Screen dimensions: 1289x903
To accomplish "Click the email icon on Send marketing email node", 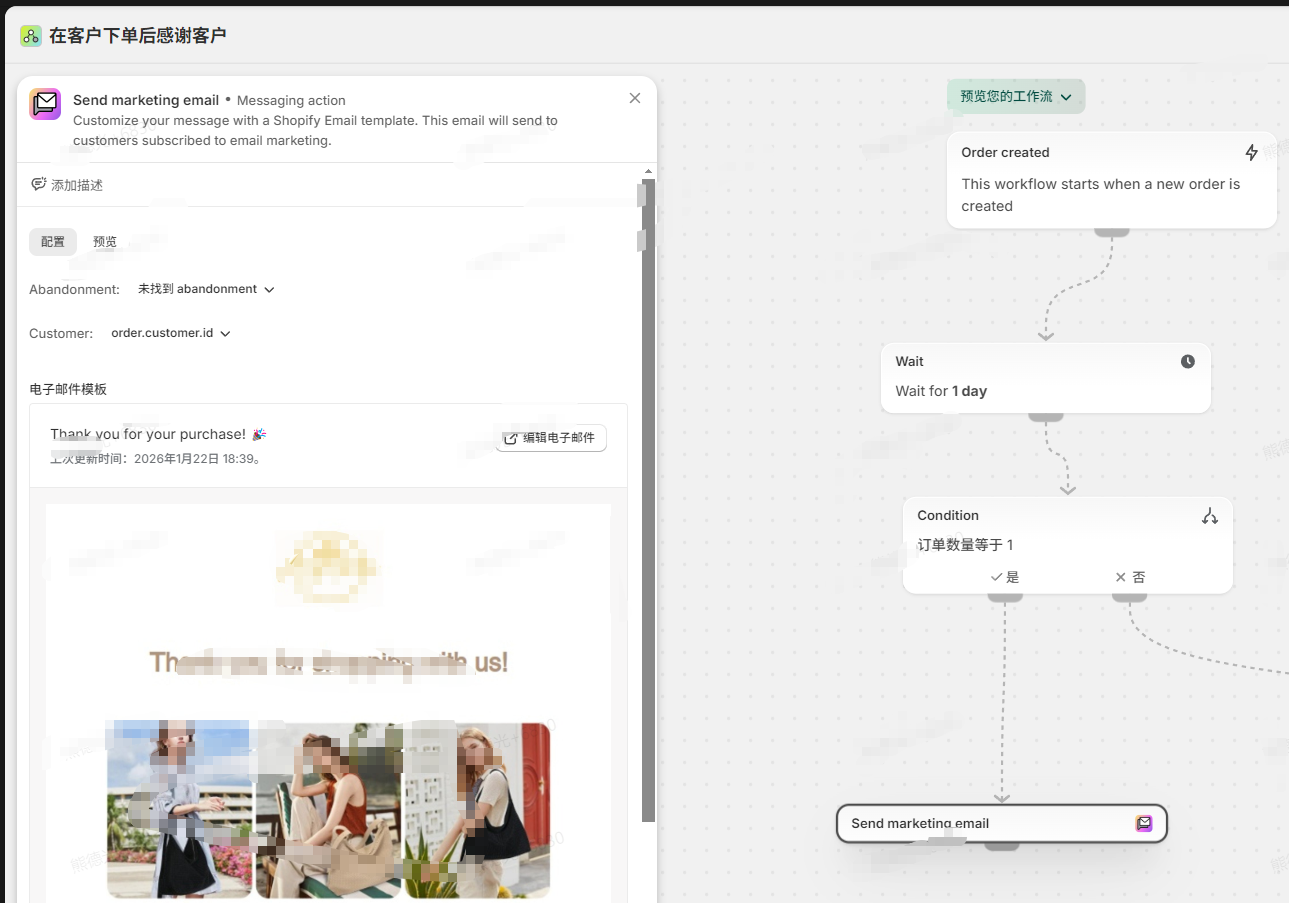I will click(x=1144, y=823).
